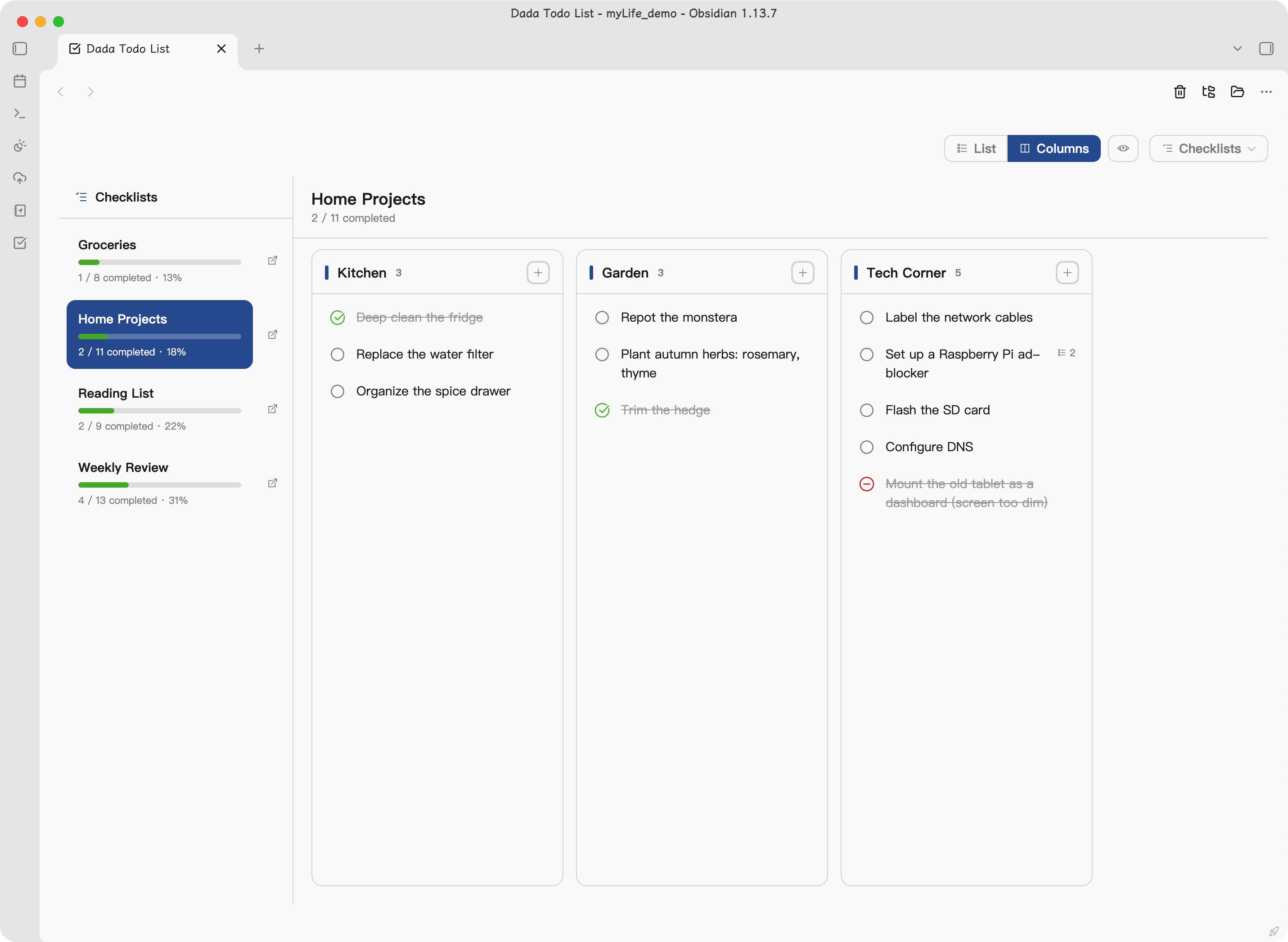Expand subtasks count on Raspberry Pi task
Screen dimensions: 1288x942
tap(1067, 353)
